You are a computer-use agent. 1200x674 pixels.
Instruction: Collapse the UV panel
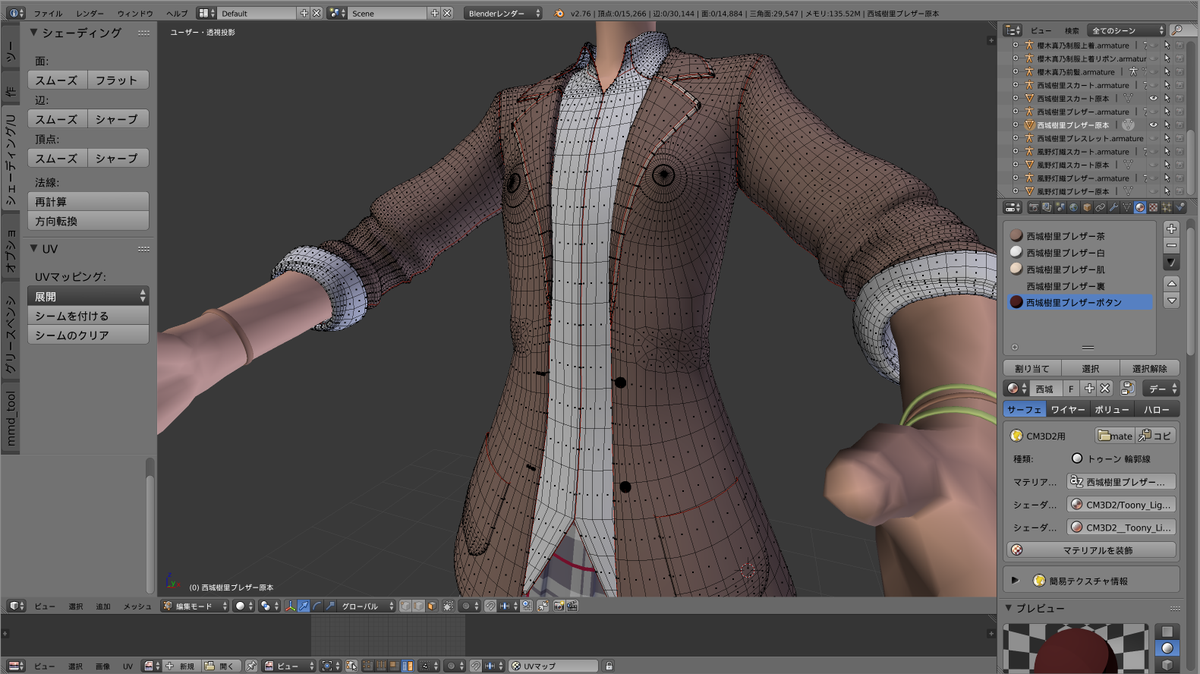33,248
